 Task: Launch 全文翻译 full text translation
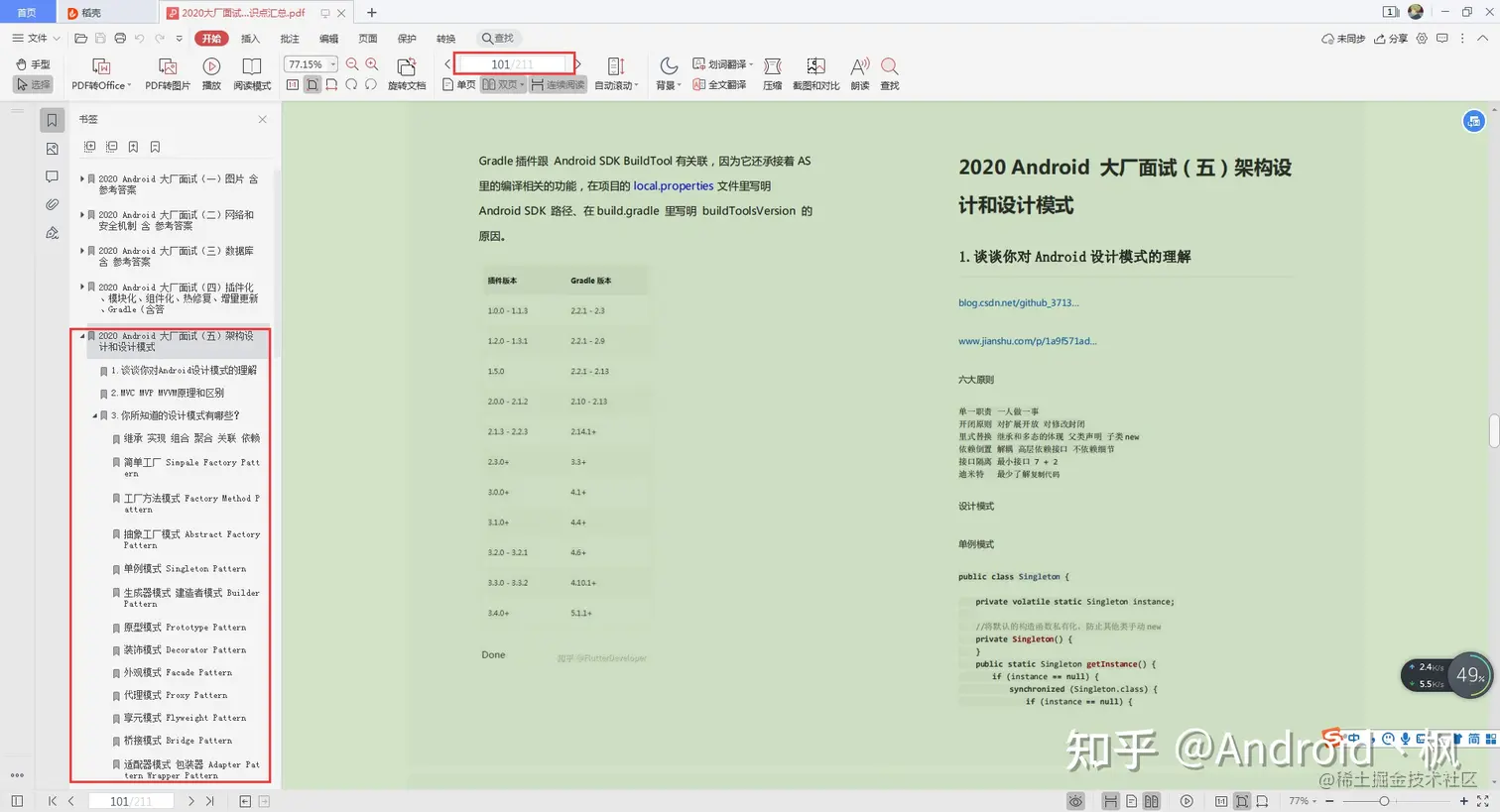(719, 85)
